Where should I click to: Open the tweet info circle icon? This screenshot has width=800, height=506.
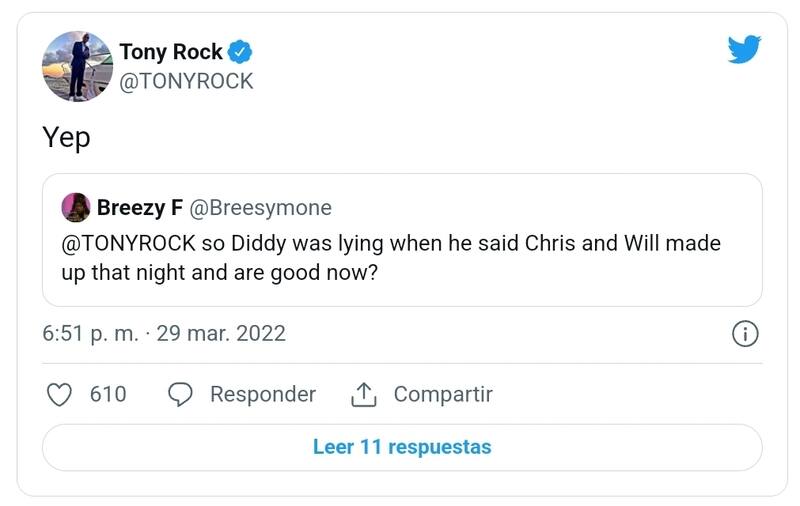[745, 334]
